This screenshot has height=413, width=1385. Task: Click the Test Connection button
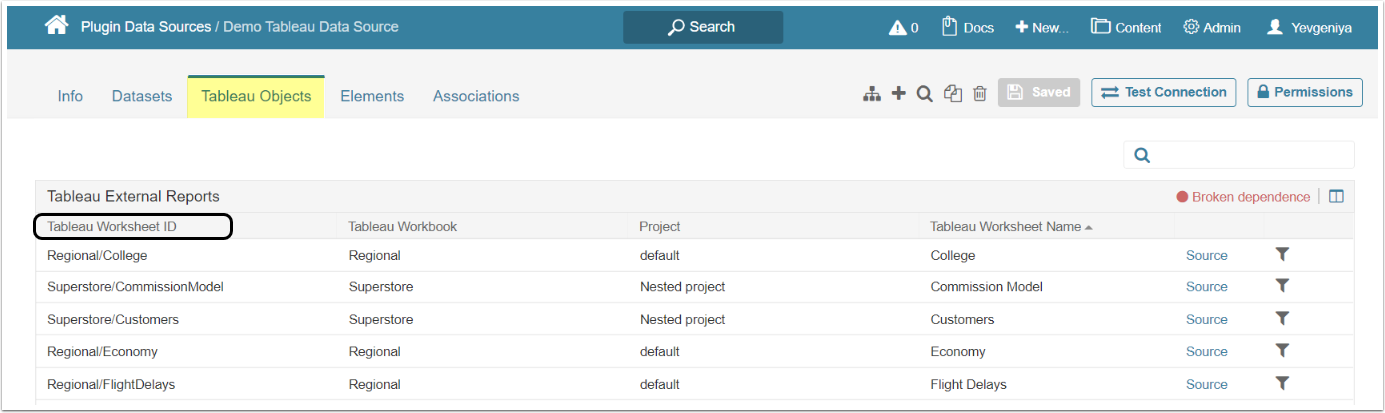[1164, 92]
